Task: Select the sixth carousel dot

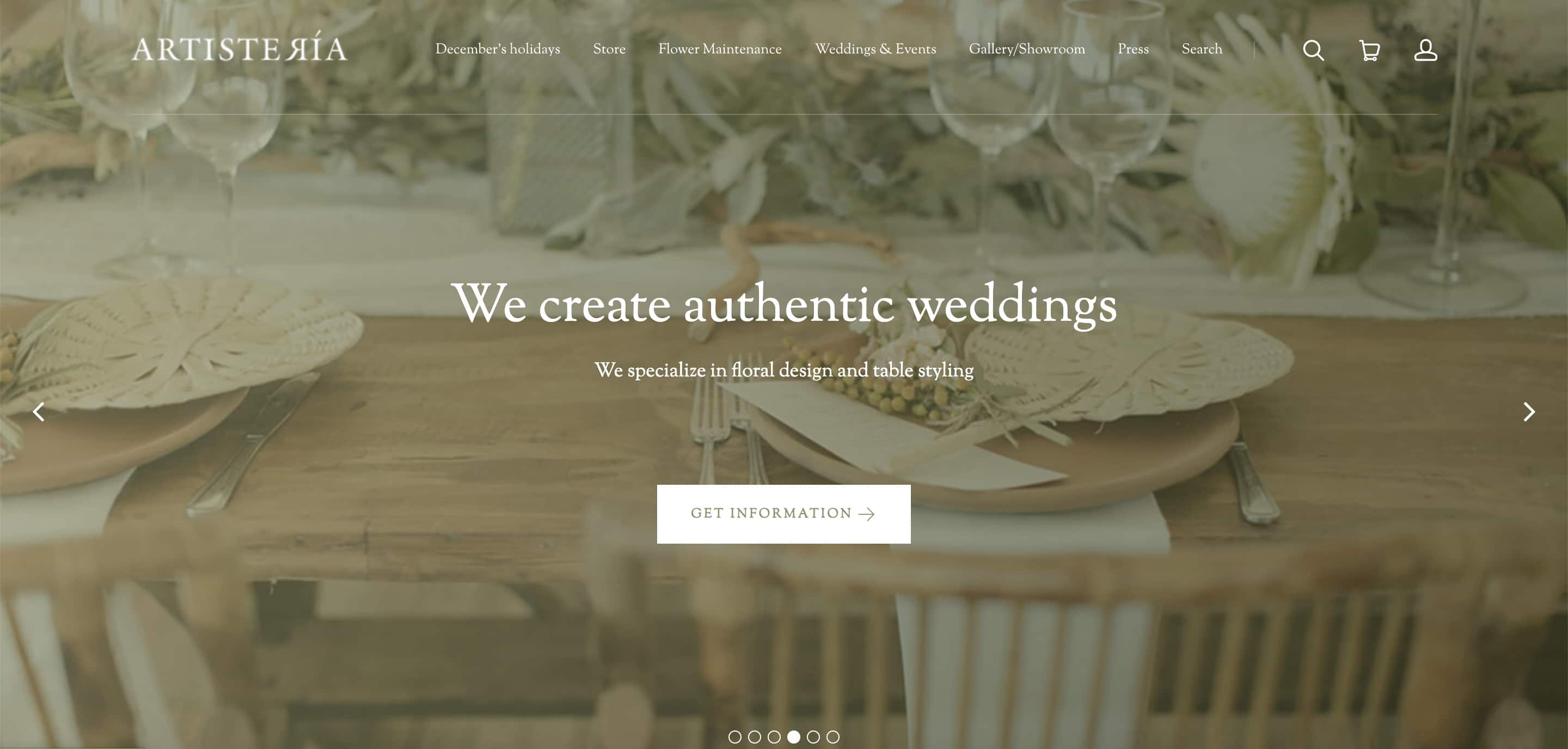Action: pos(832,737)
